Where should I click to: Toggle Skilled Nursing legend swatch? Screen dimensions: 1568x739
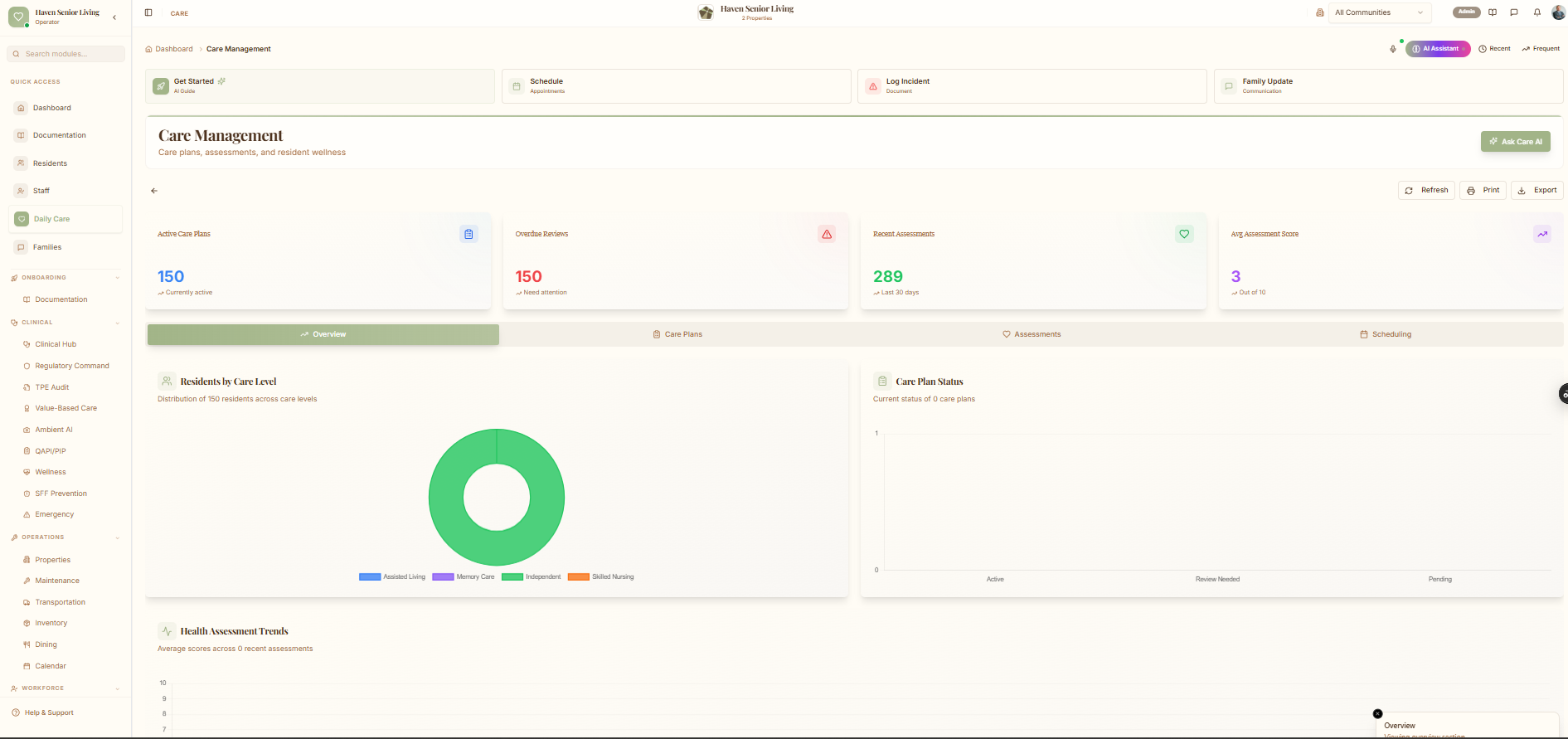point(579,576)
